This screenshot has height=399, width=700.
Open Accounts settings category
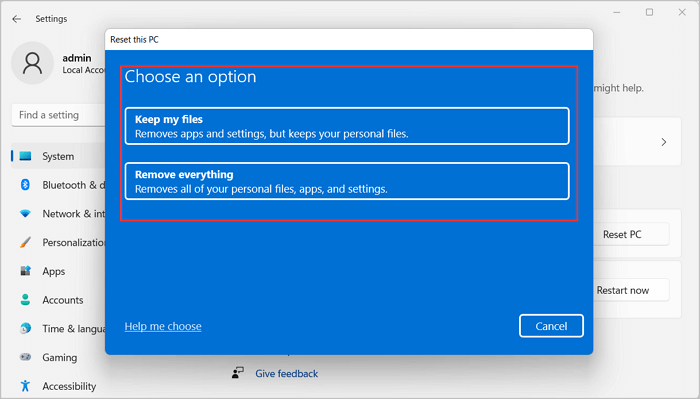click(x=62, y=300)
